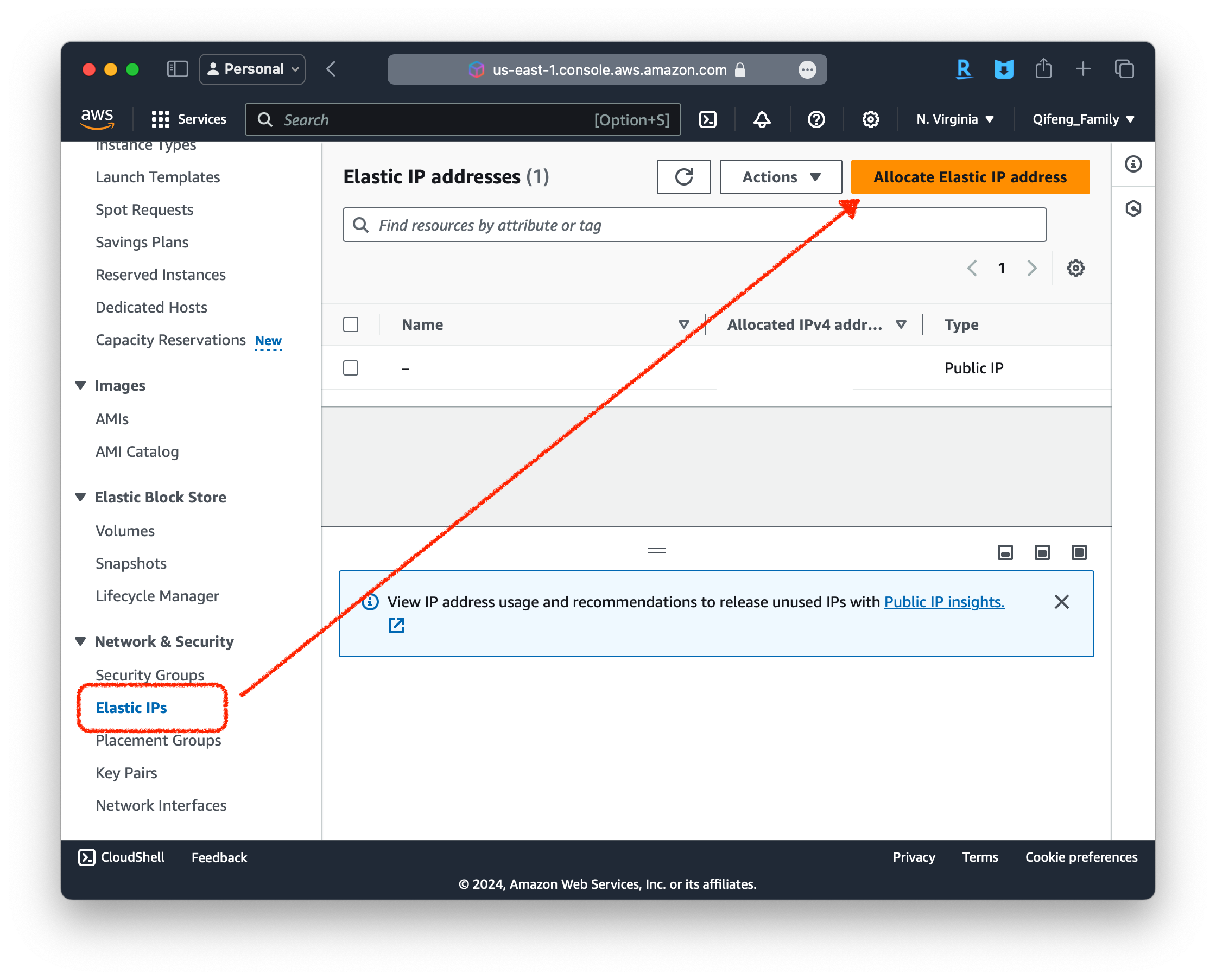Open the info panel icon on right
Image resolution: width=1216 pixels, height=980 pixels.
click(x=1133, y=164)
